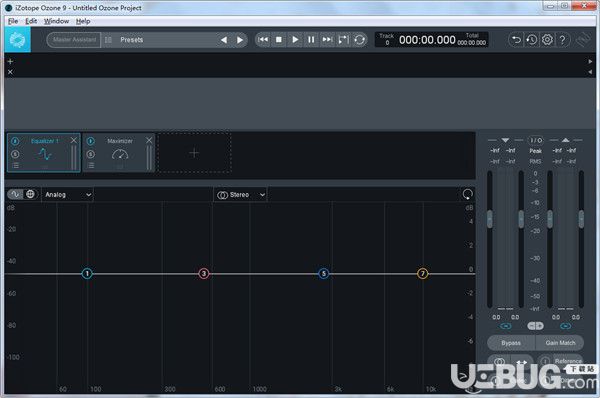The height and width of the screenshot is (398, 600).
Task: Go to the previous preset arrow
Action: coord(224,40)
